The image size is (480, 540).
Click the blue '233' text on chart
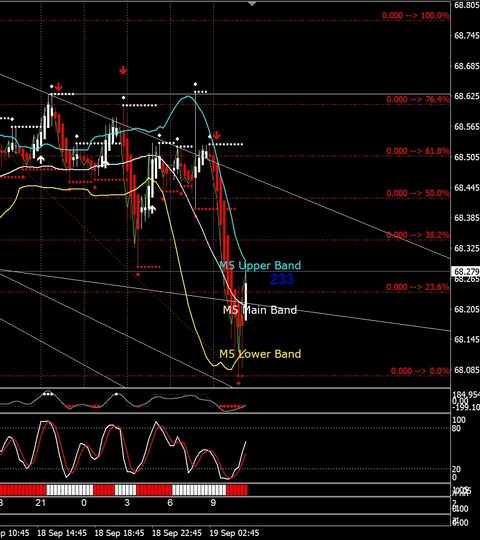click(x=282, y=279)
